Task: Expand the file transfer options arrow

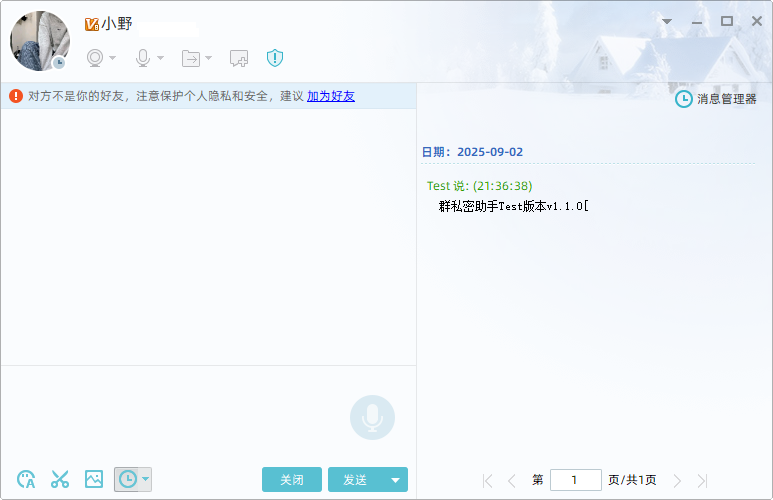Action: [x=209, y=58]
